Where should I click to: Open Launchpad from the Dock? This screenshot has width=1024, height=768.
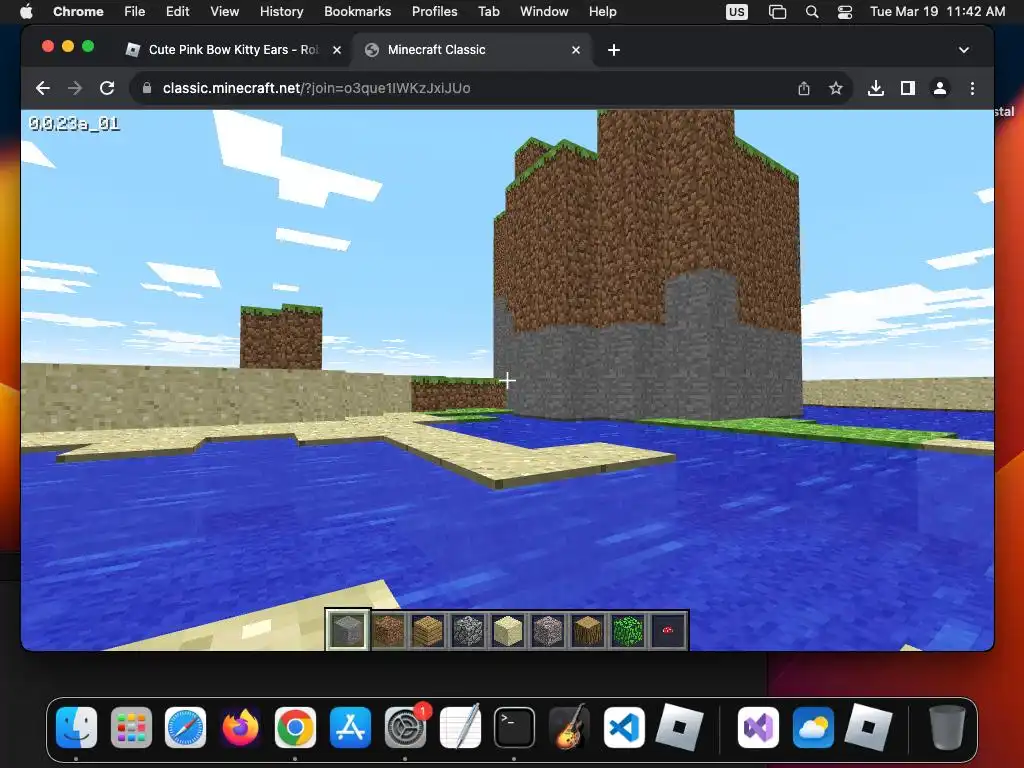[131, 728]
